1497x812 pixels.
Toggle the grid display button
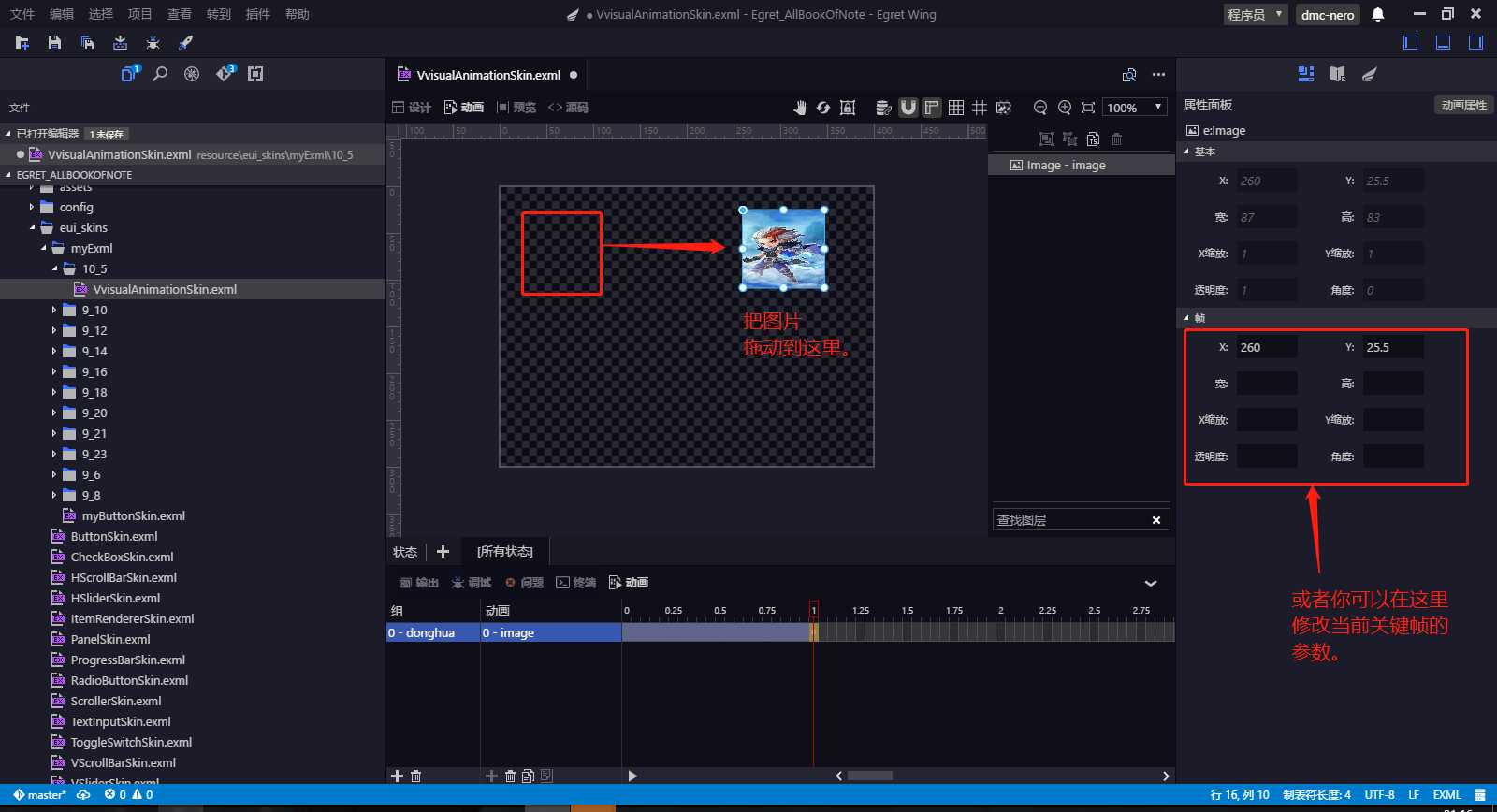(x=956, y=108)
